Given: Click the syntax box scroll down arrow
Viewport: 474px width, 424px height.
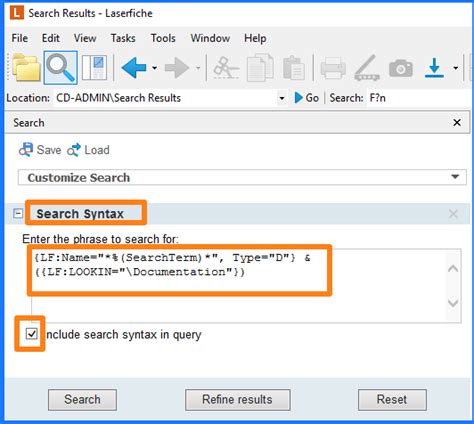Looking at the screenshot, I should coord(453,303).
